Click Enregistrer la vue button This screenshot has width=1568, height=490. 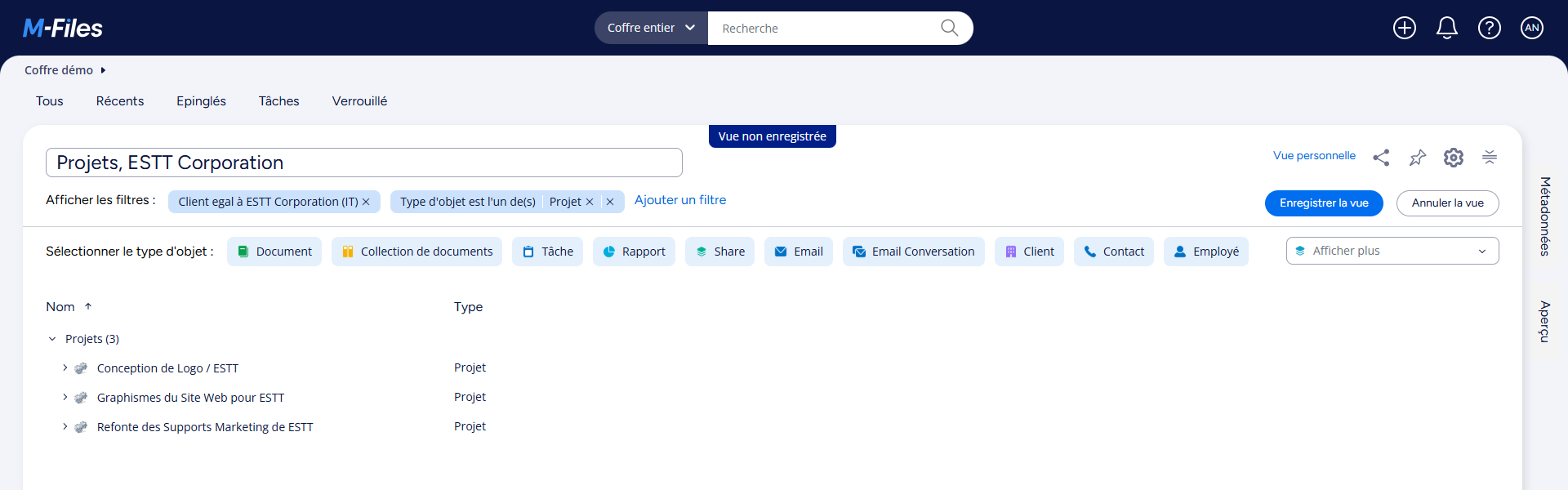click(x=1323, y=203)
